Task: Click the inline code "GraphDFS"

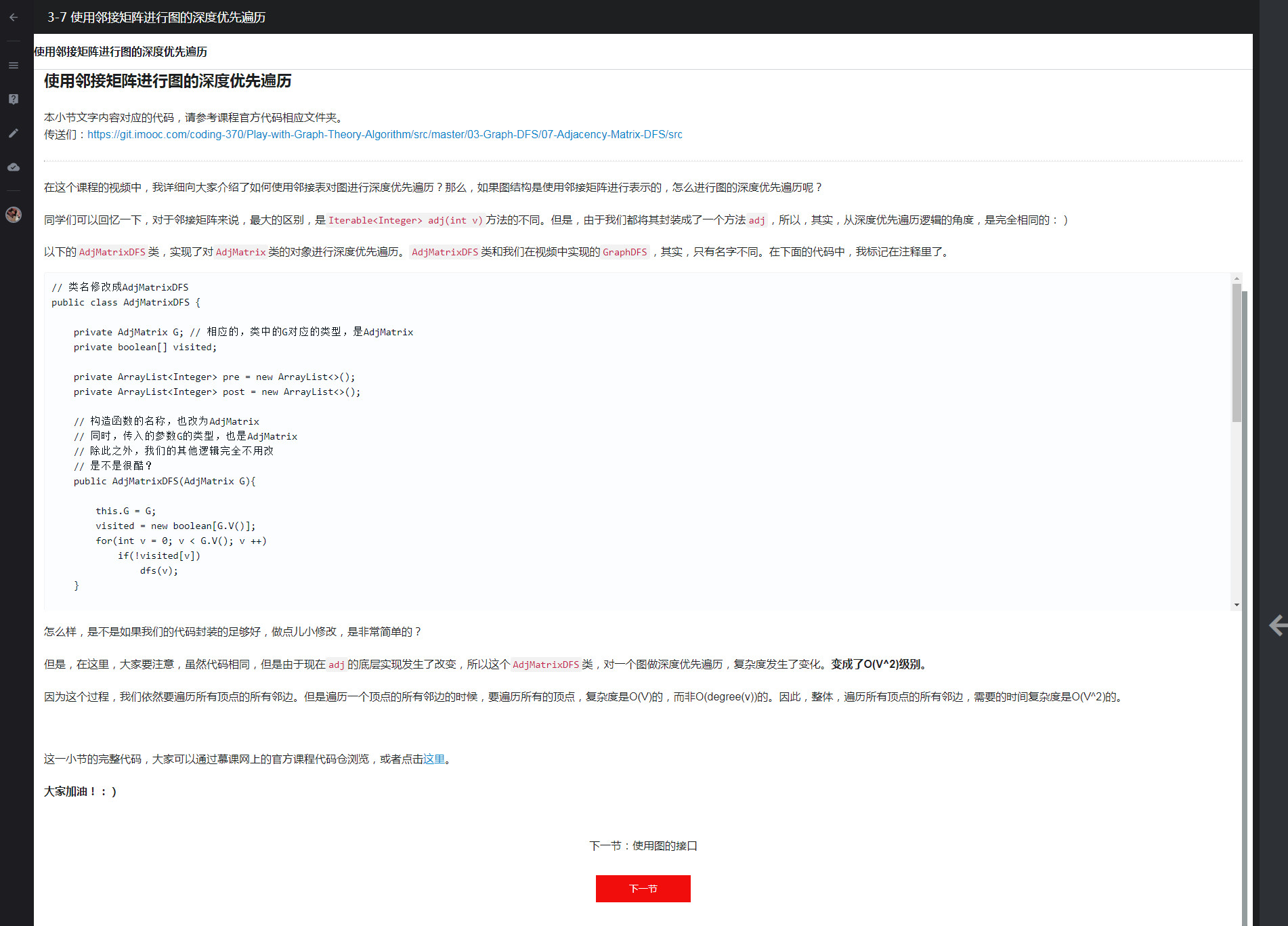Action: (x=624, y=252)
